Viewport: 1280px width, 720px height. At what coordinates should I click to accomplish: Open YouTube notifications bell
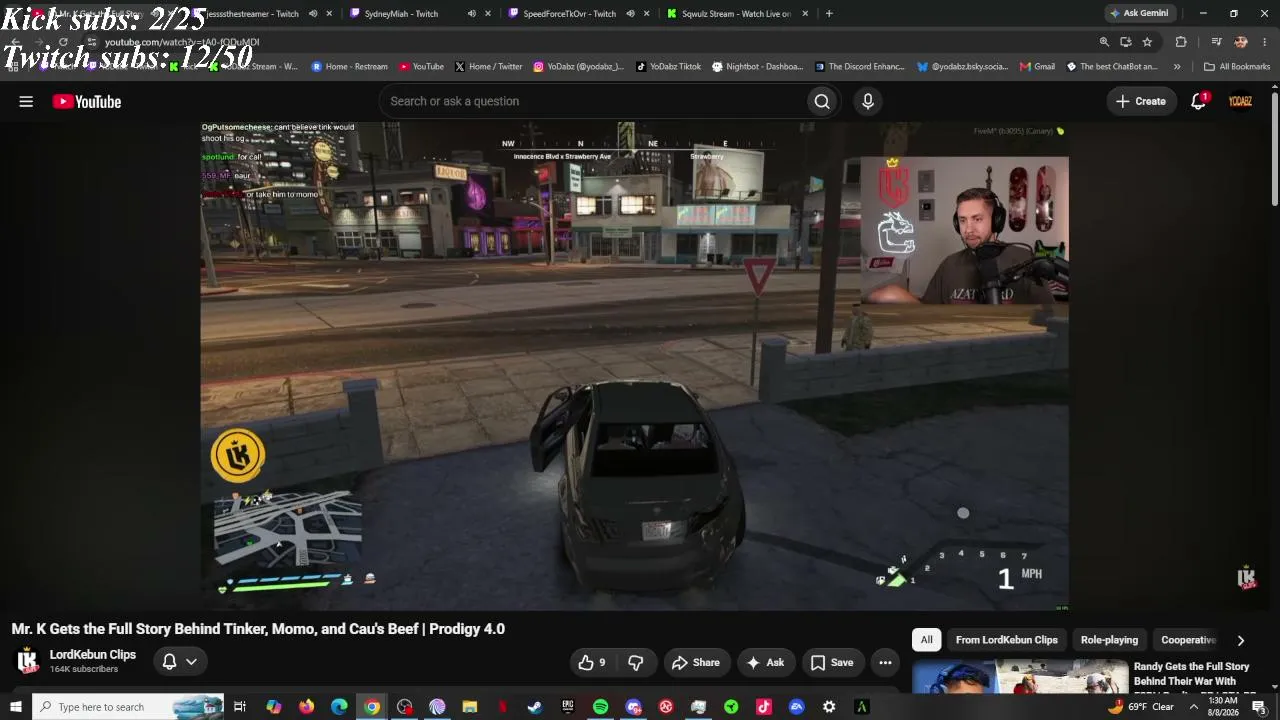click(x=1199, y=101)
